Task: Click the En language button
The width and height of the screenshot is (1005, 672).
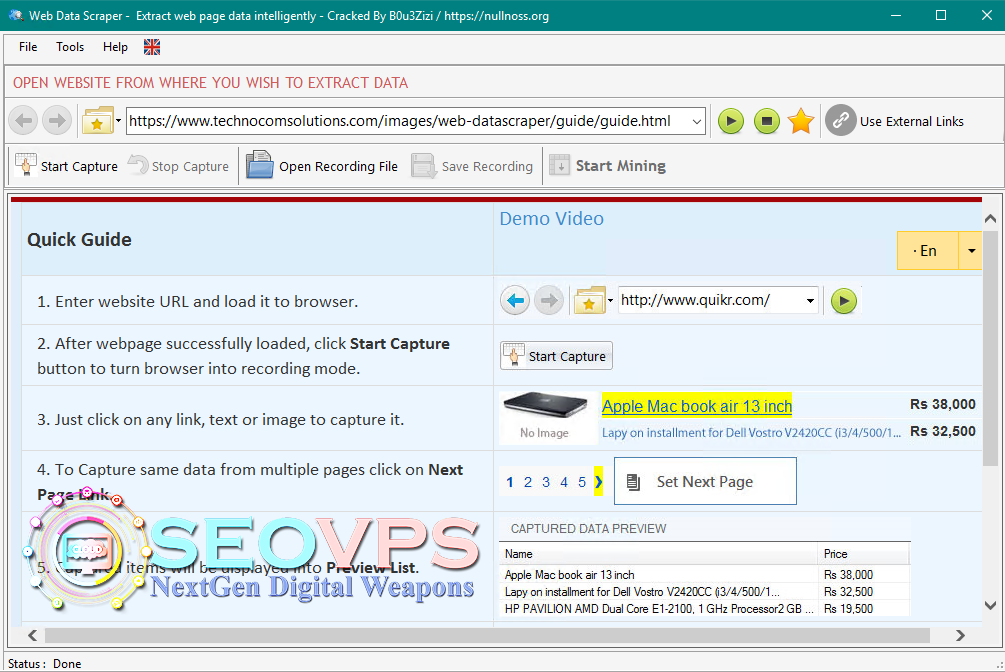Action: (927, 251)
